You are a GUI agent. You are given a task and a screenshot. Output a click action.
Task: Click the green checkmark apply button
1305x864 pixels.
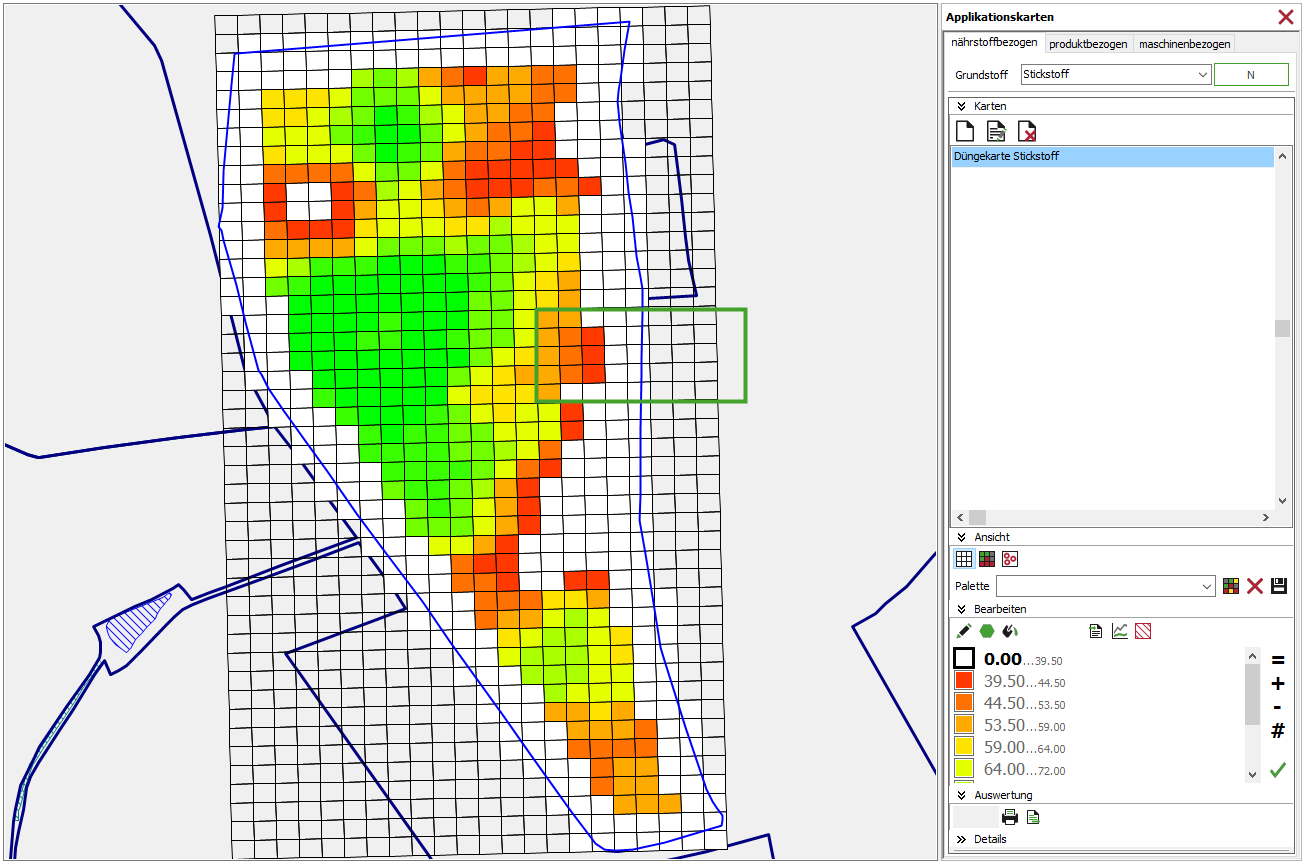pos(1277,770)
